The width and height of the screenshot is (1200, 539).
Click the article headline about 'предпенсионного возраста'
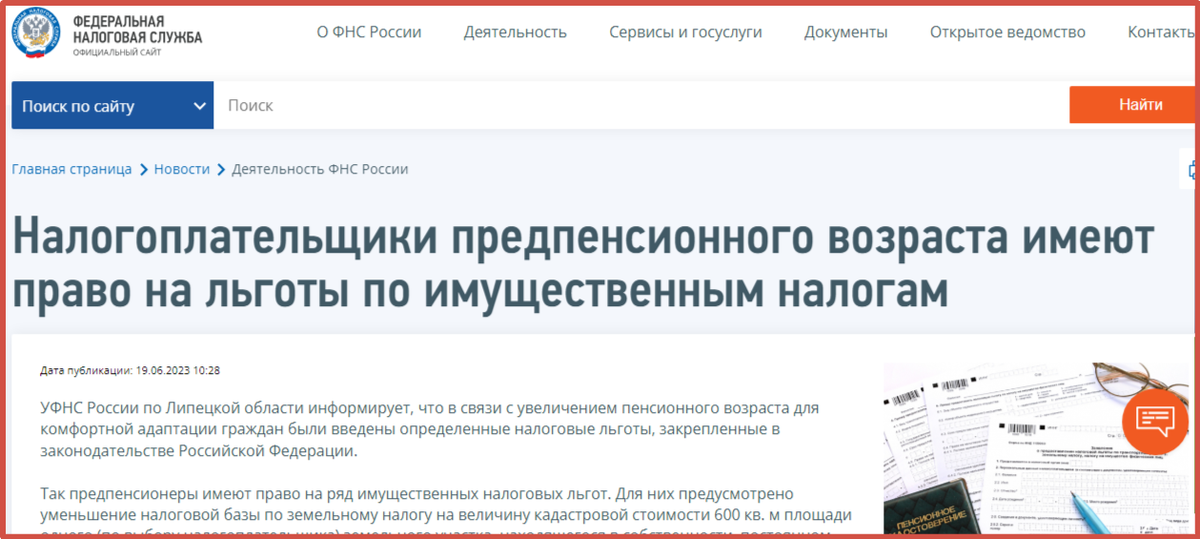[x=584, y=262]
